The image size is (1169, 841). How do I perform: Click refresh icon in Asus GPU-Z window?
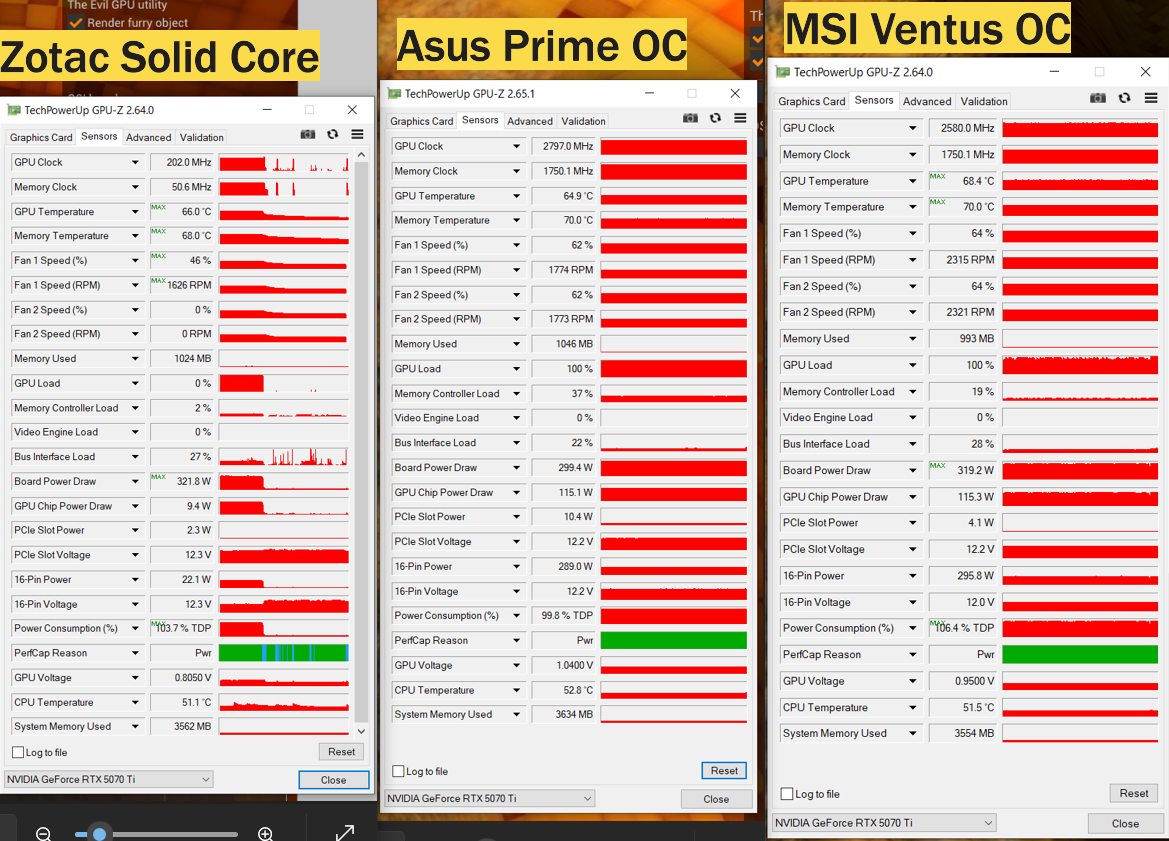tap(715, 118)
